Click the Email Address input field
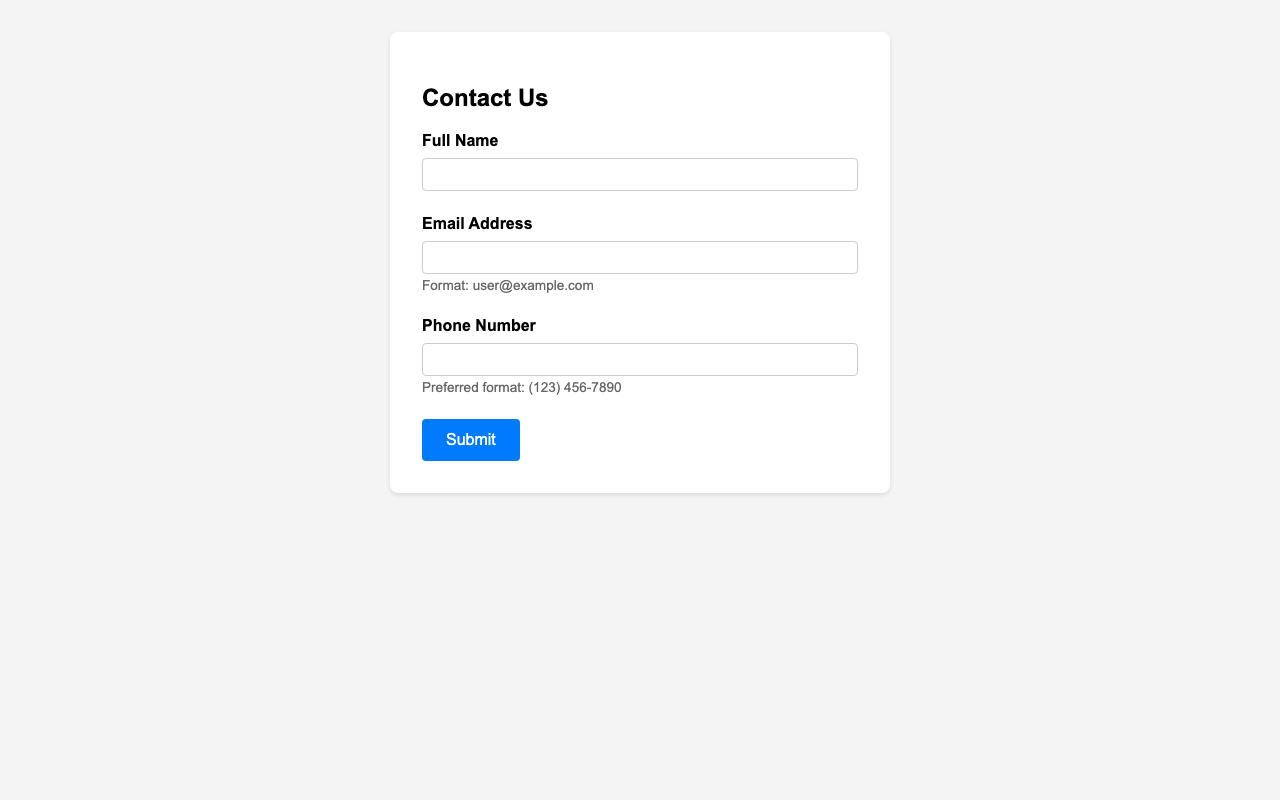The width and height of the screenshot is (1280, 800). click(x=640, y=258)
